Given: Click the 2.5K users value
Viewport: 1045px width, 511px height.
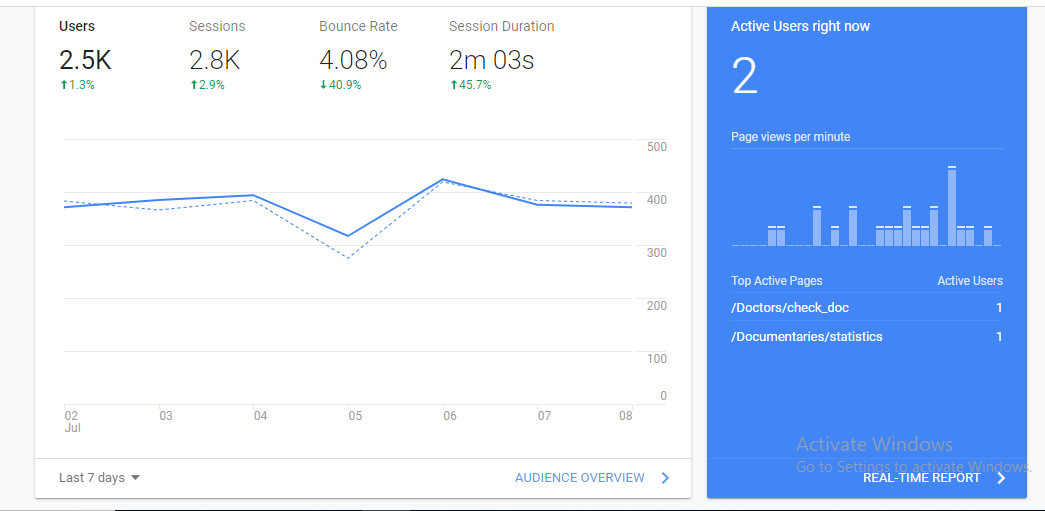Looking at the screenshot, I should point(85,61).
